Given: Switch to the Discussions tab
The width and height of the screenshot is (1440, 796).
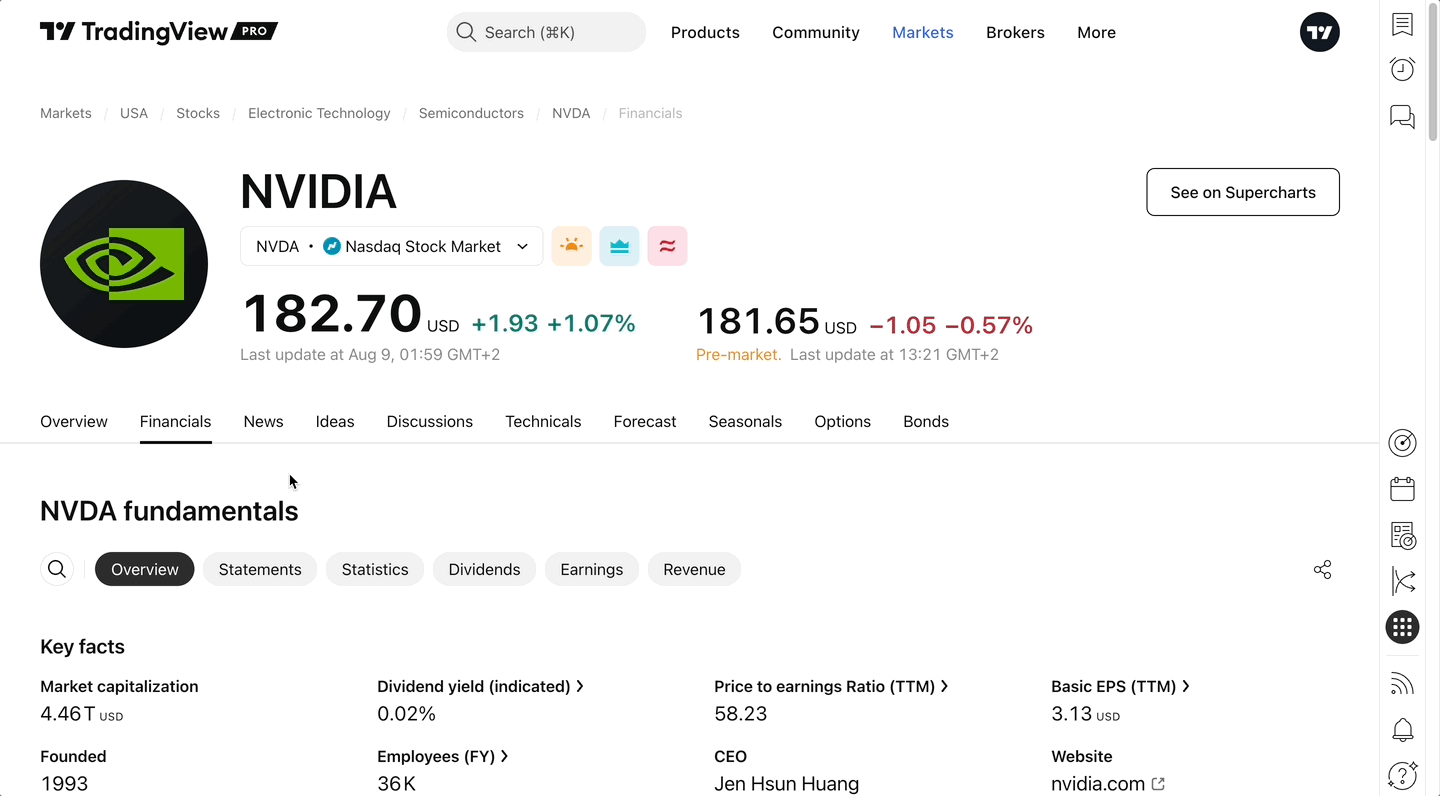Looking at the screenshot, I should 430,421.
